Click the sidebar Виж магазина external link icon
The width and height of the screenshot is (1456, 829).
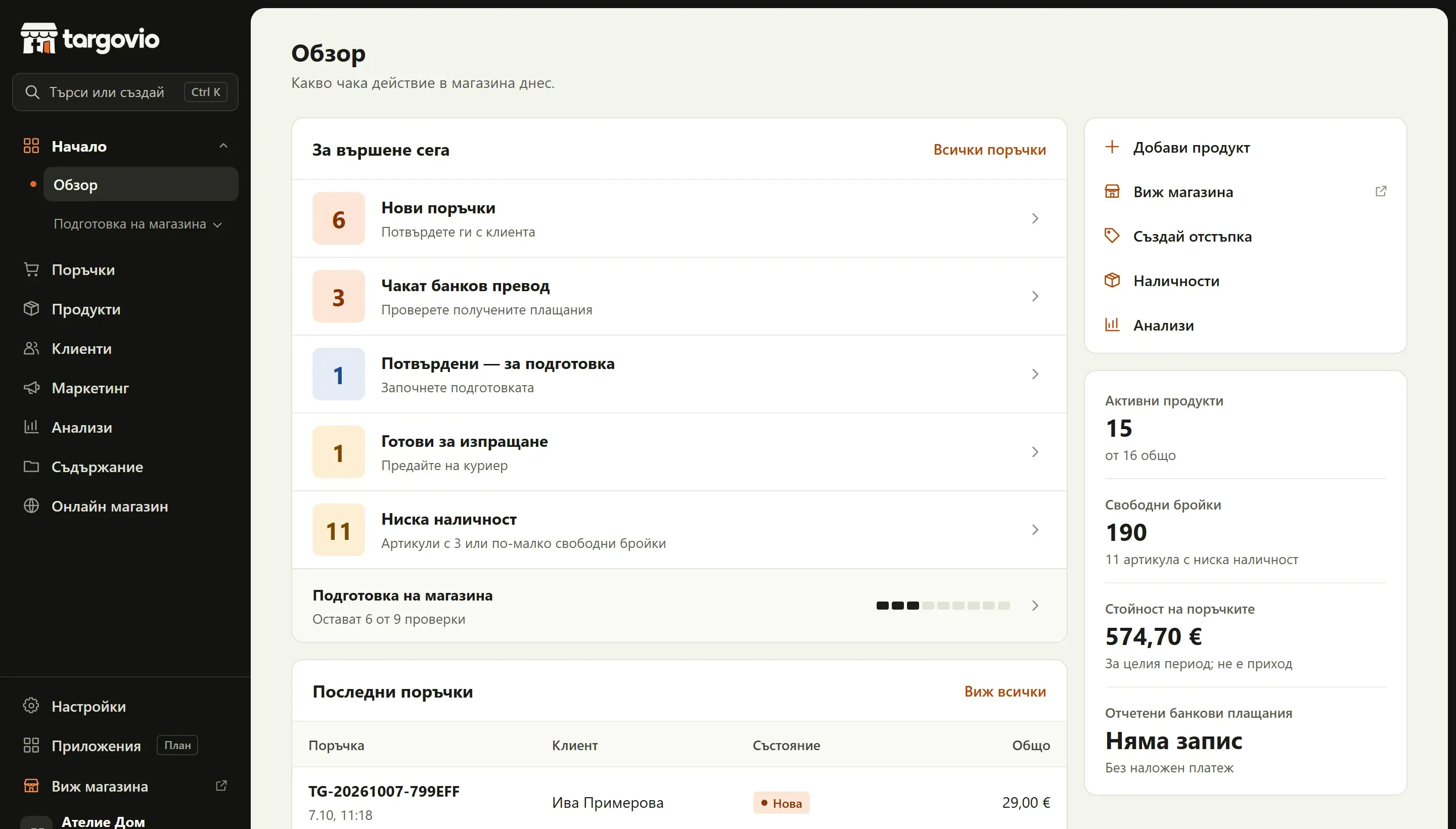[221, 786]
